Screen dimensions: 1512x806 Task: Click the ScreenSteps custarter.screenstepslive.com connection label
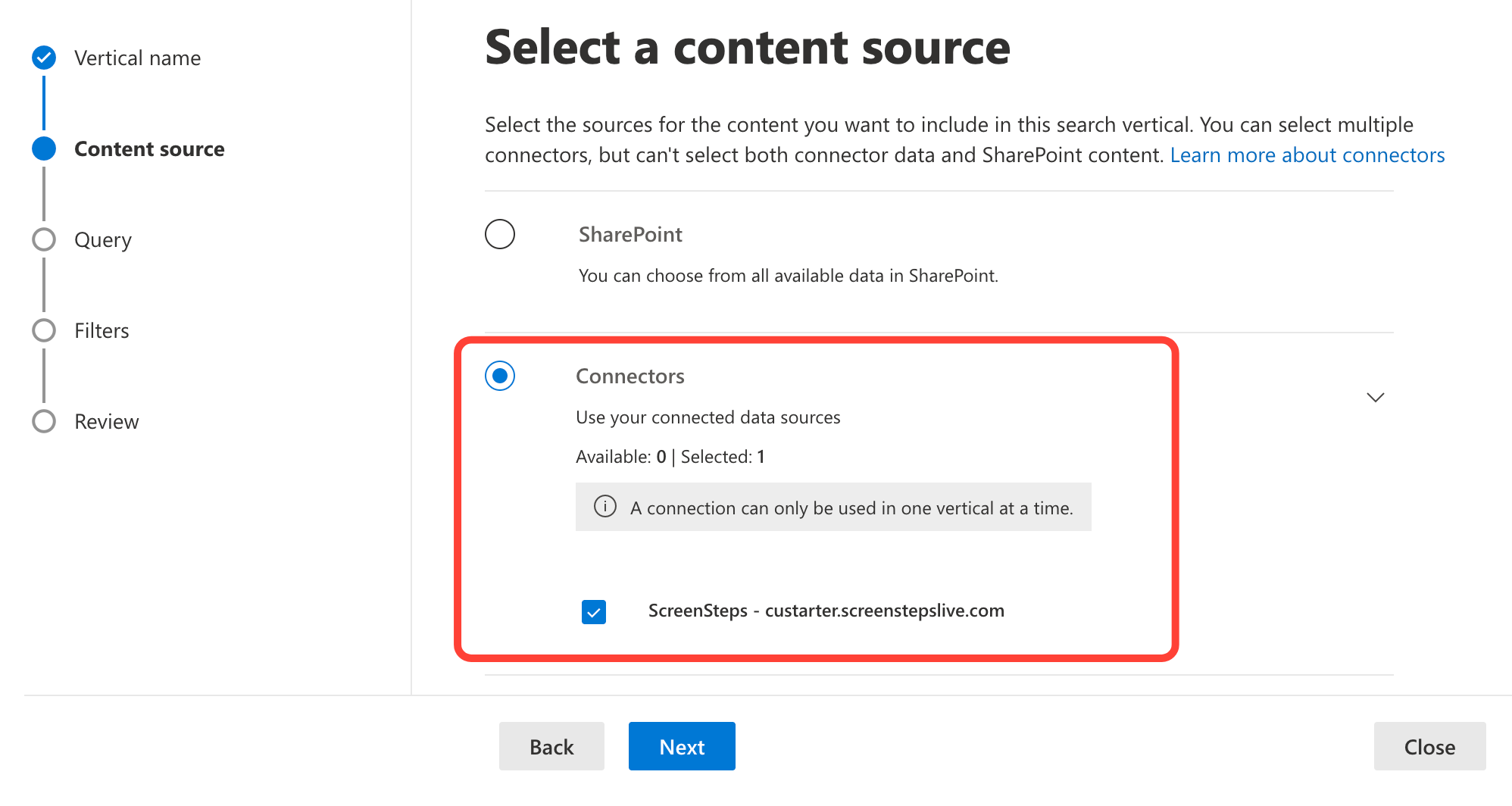[826, 611]
